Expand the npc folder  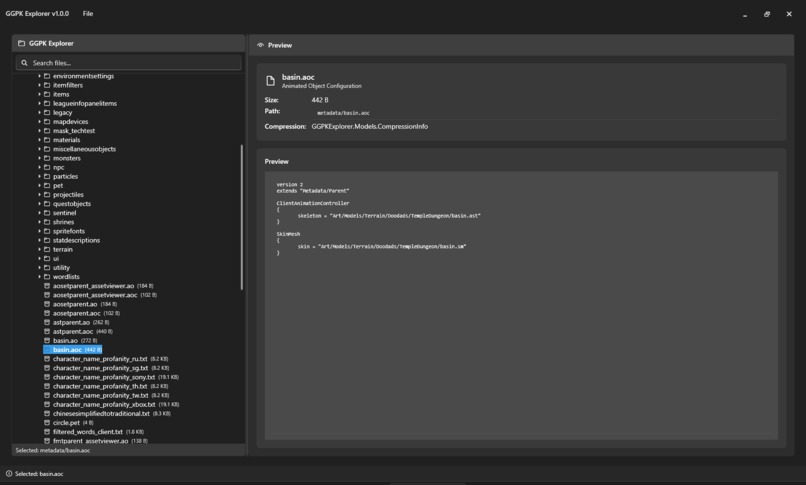point(39,167)
